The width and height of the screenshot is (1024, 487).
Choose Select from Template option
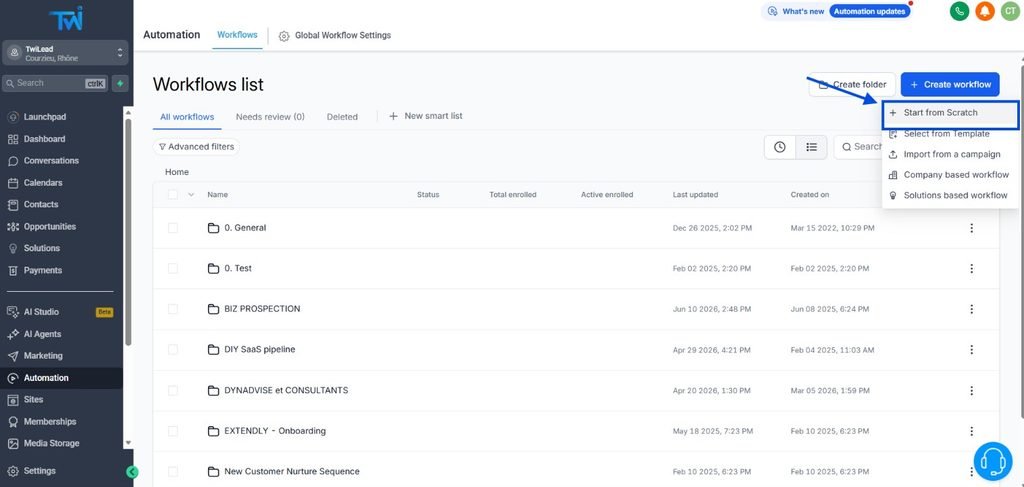[950, 134]
